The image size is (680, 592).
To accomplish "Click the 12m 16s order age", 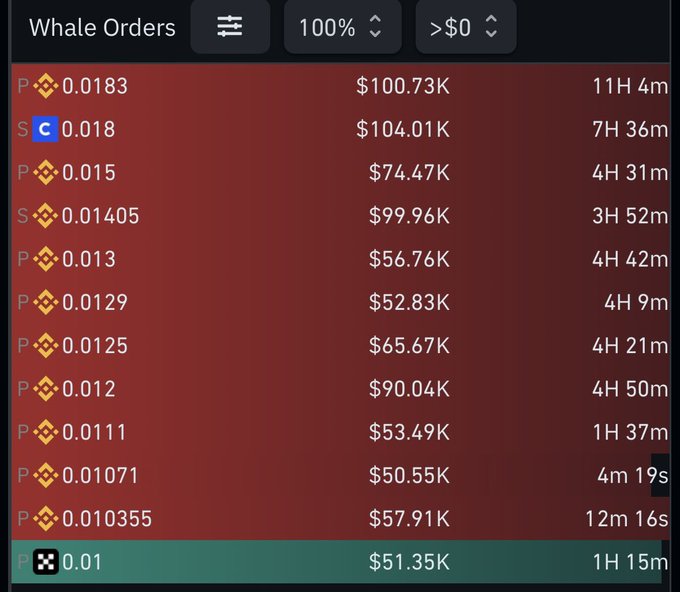I will pos(627,519).
